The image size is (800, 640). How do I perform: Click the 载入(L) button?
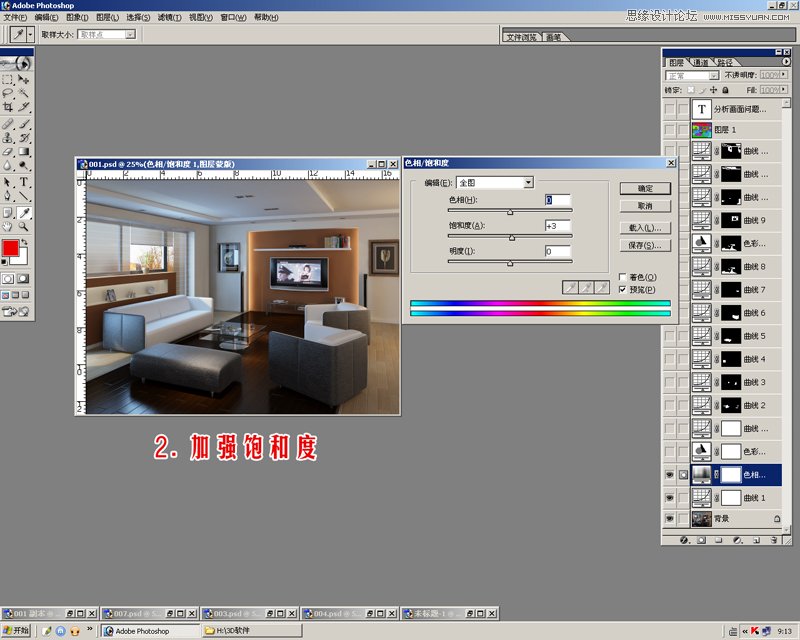(x=645, y=228)
